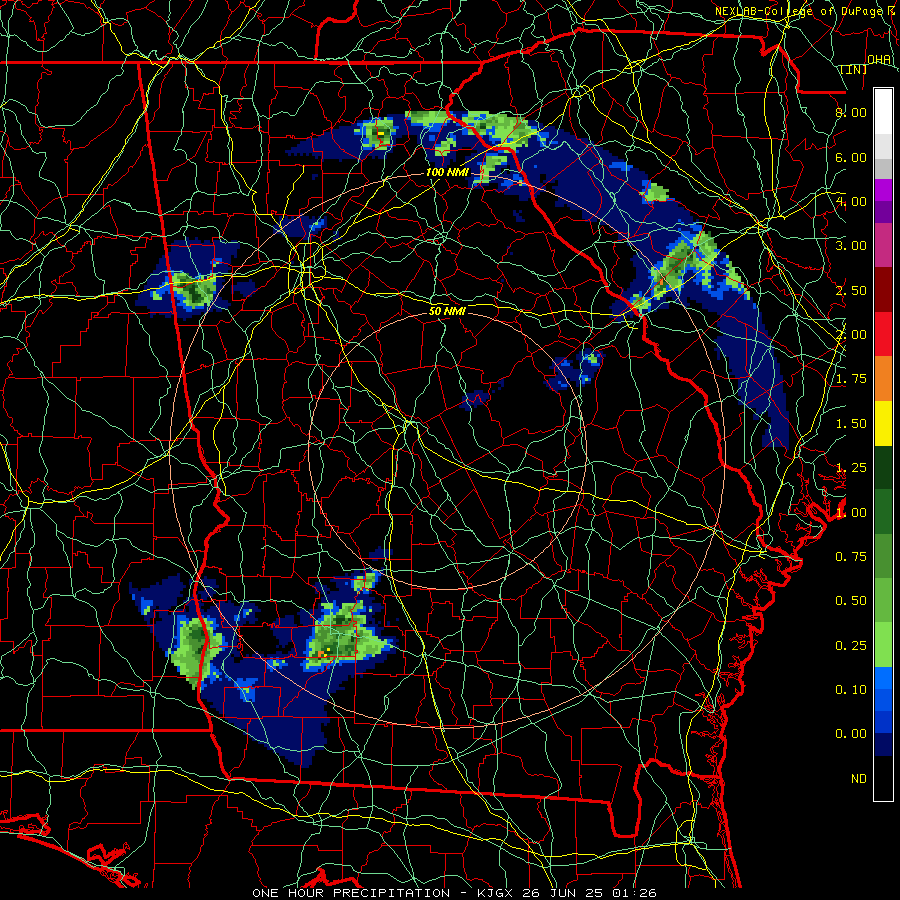Pick the orange swatch in the color scale

[883, 379]
